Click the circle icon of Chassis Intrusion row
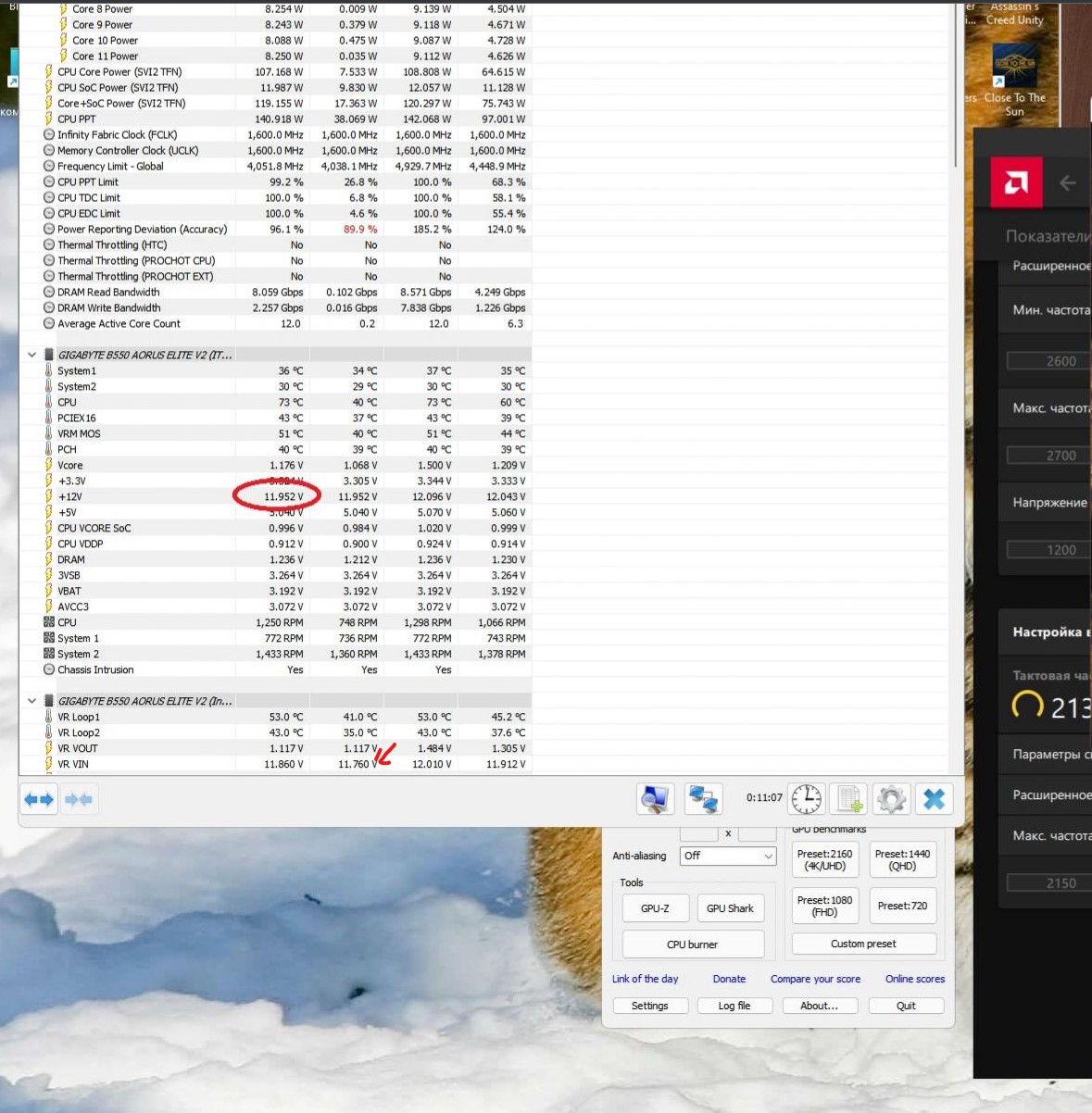The width and height of the screenshot is (1092, 1113). click(49, 669)
